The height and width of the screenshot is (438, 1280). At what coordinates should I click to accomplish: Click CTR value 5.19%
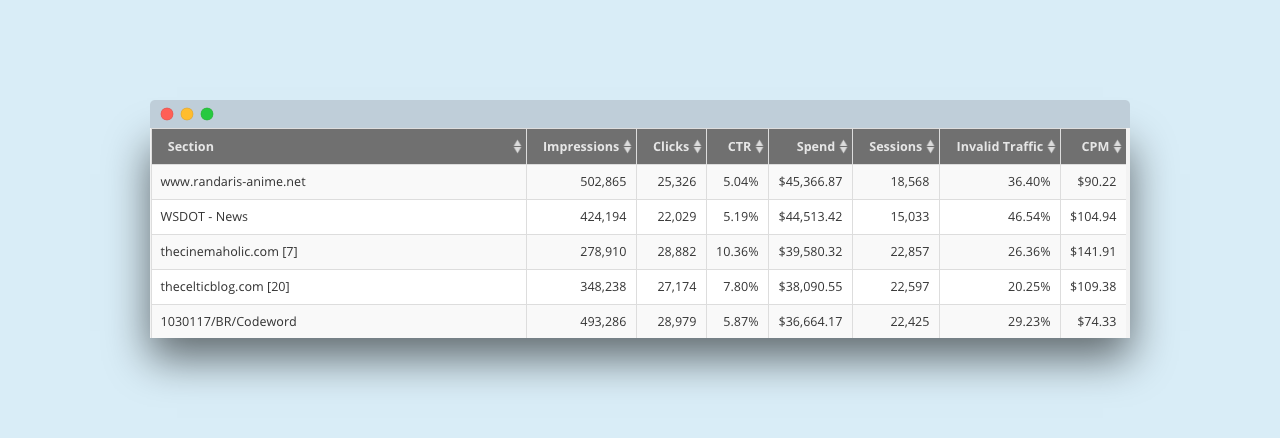(x=741, y=217)
